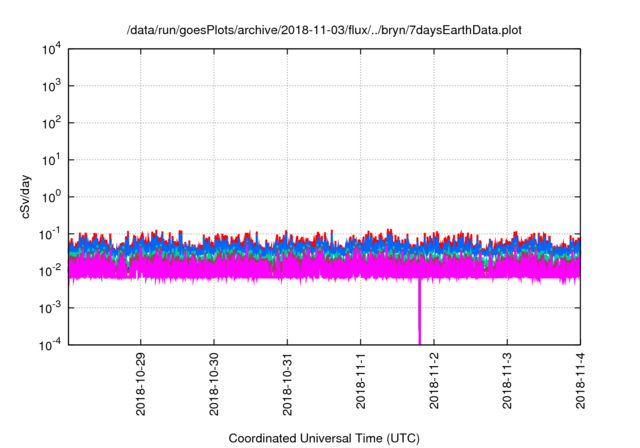Click the 10^2 y-axis tick label
The height and width of the screenshot is (448, 640).
click(x=52, y=123)
